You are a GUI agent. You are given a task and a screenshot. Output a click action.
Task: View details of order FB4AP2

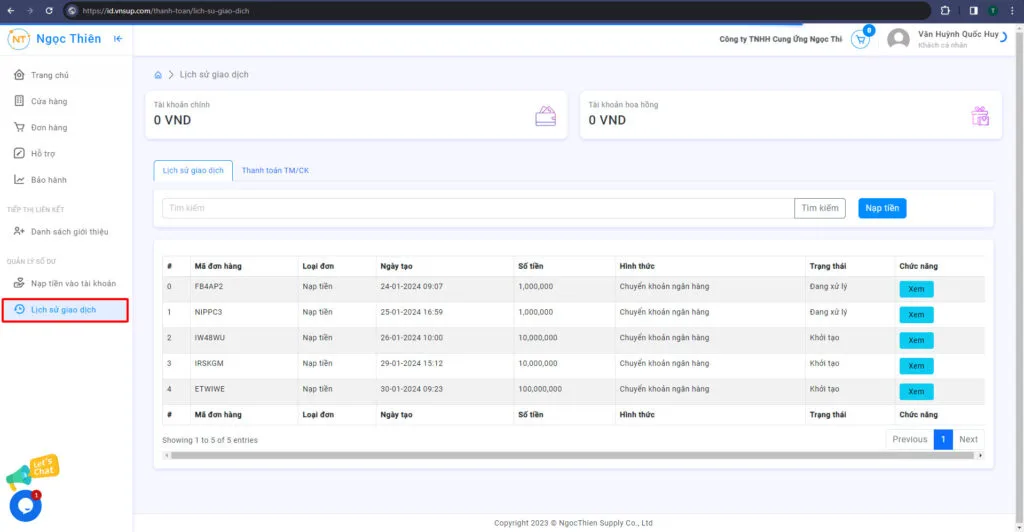point(915,289)
